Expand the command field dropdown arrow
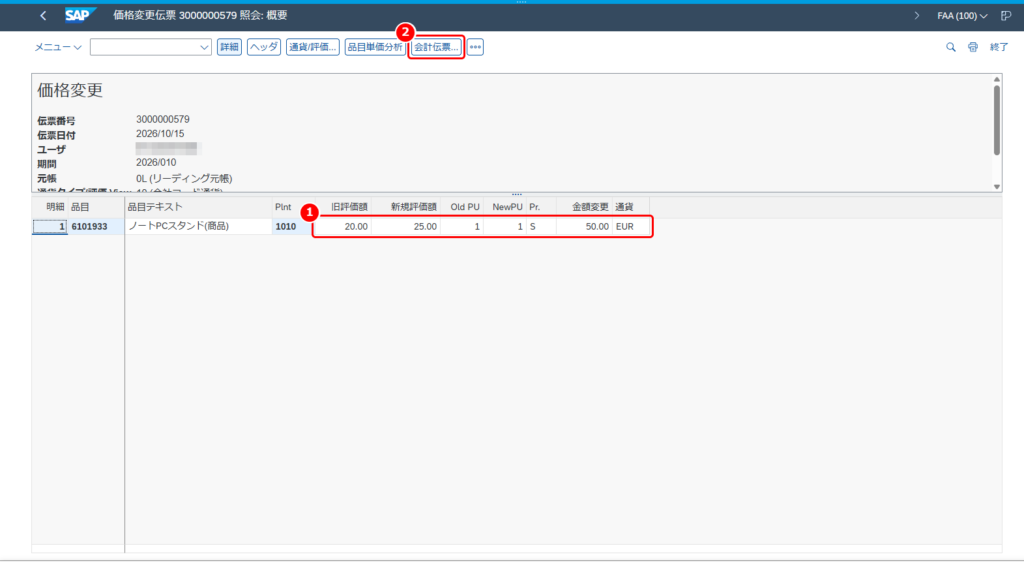Viewport: 1024px width, 563px height. tap(204, 47)
